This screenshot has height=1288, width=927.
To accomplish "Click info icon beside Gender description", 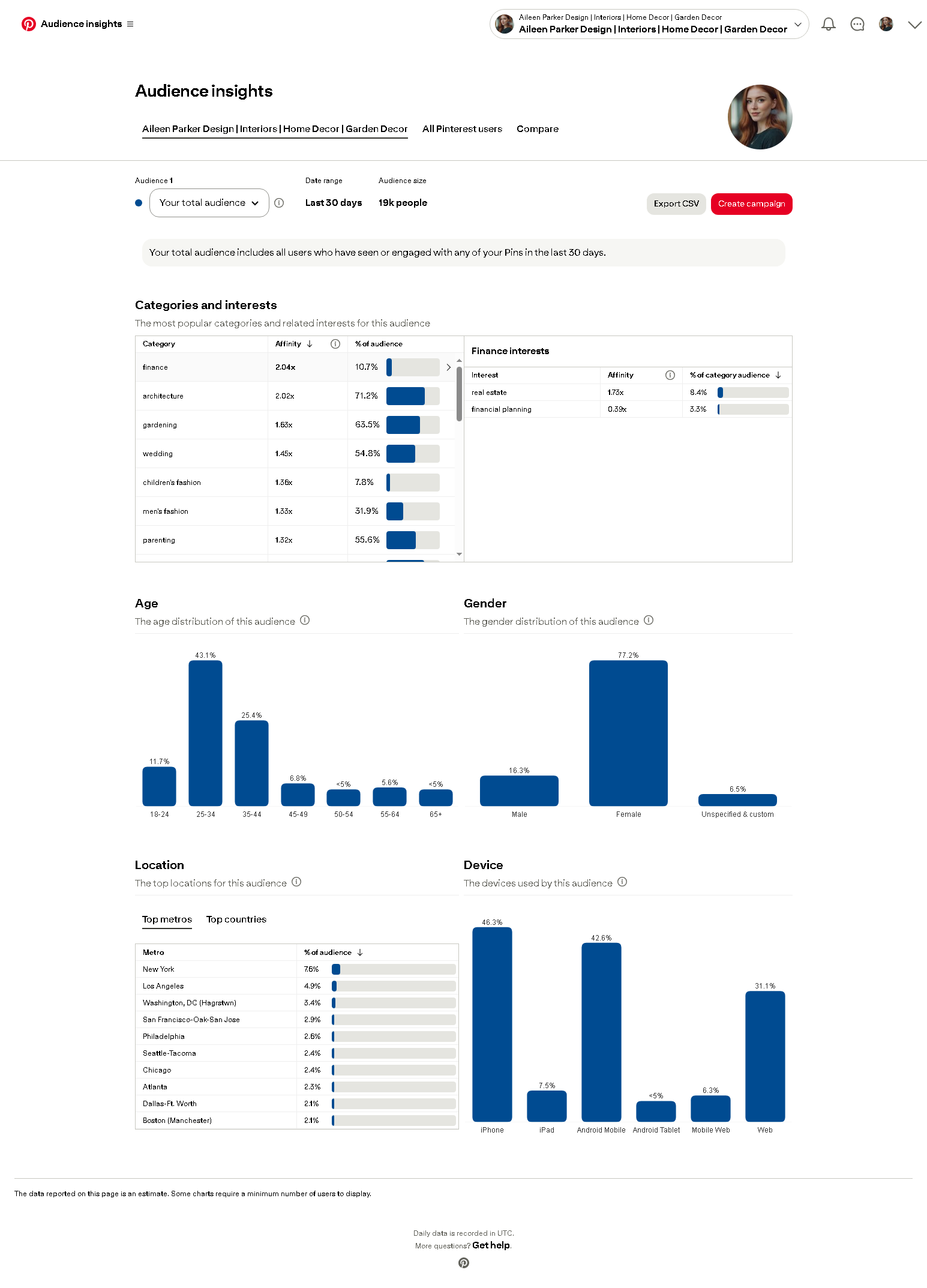I will 649,621.
